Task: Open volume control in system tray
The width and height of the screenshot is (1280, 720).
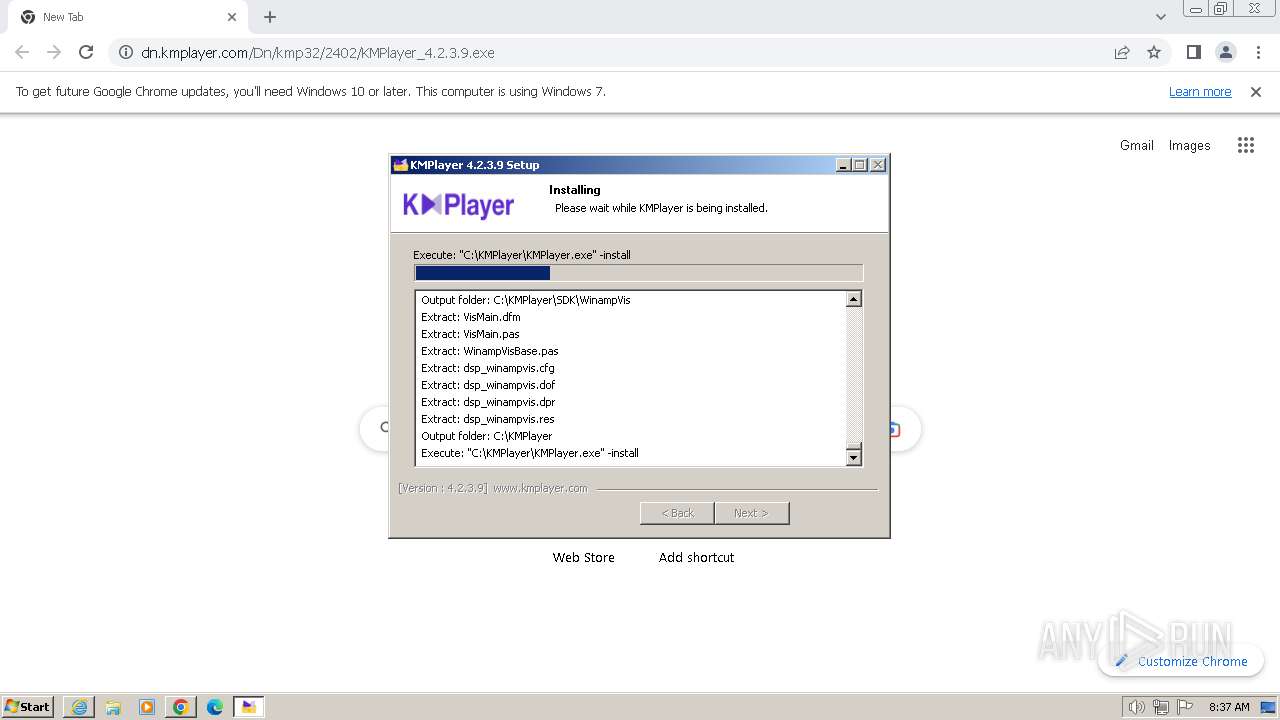Action: tap(1137, 707)
